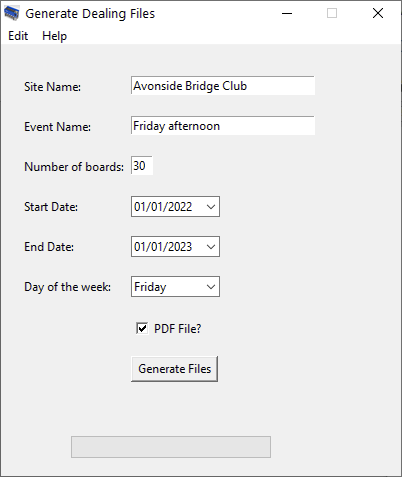The height and width of the screenshot is (477, 402).
Task: Expand the End Date dropdown arrow
Action: 211,247
